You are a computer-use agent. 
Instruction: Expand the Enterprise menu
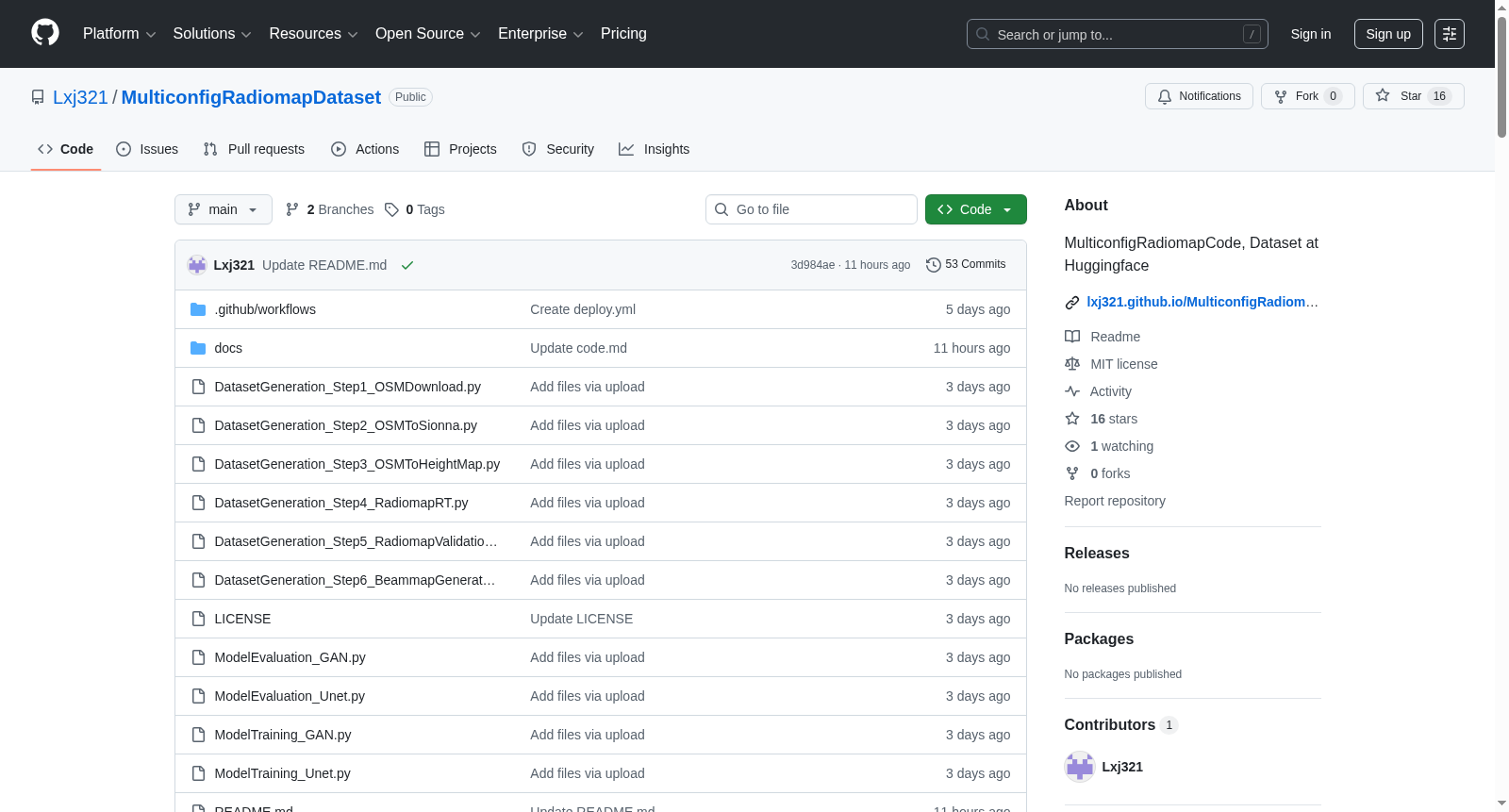pyautogui.click(x=540, y=34)
